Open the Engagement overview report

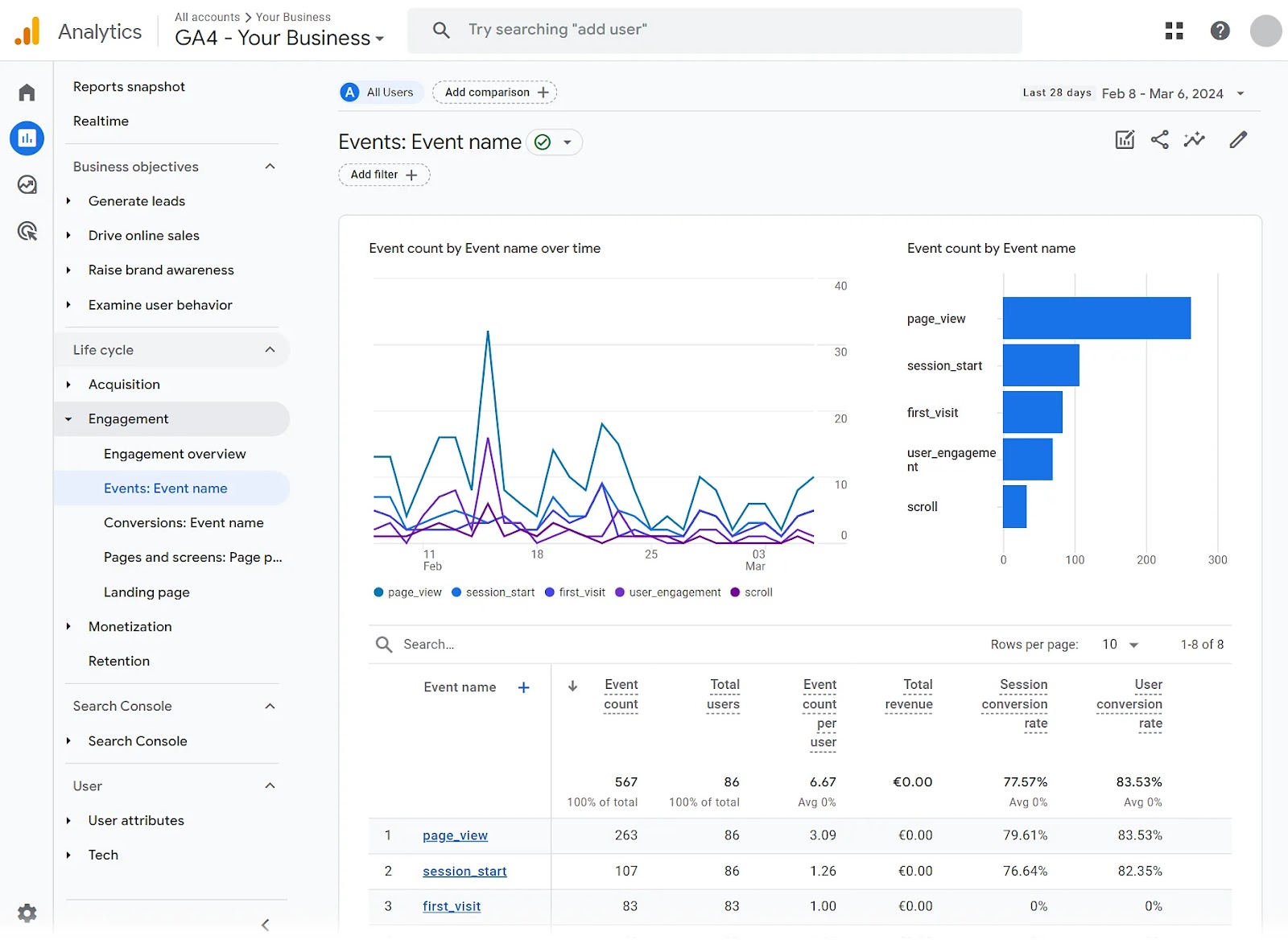point(174,453)
